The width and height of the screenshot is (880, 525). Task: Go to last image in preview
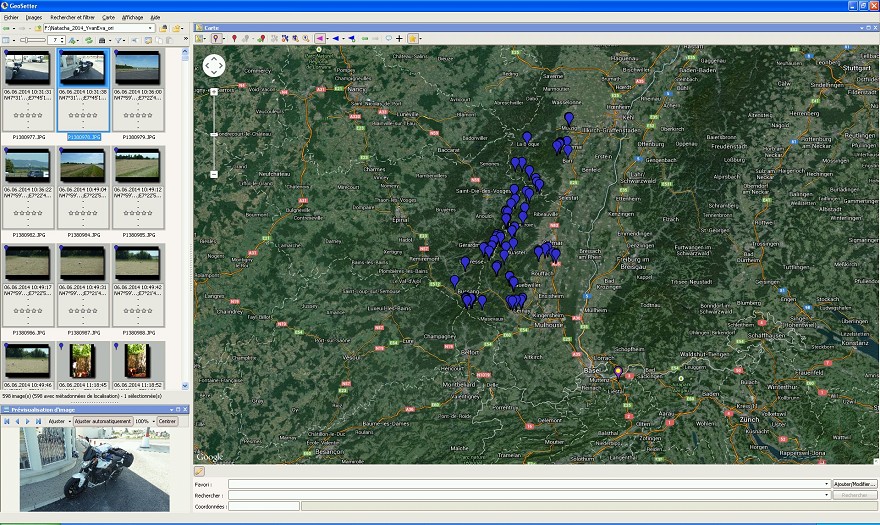38,421
